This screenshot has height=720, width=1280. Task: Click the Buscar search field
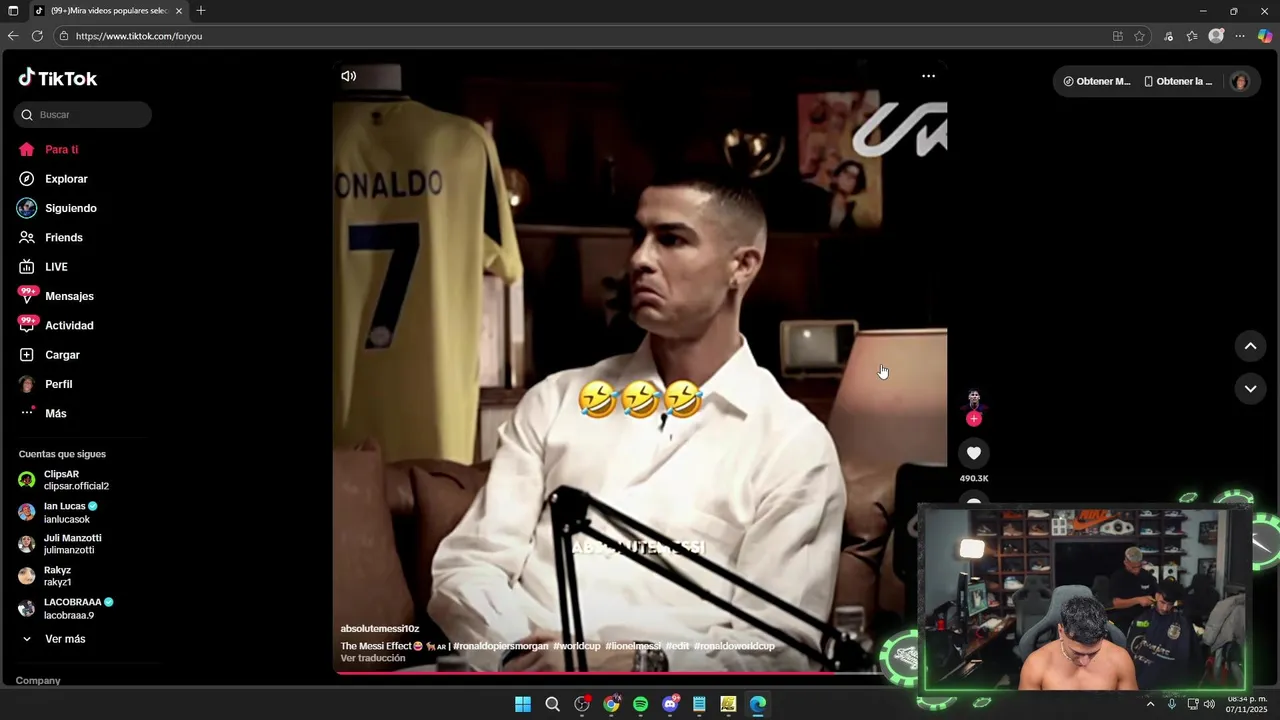[83, 115]
